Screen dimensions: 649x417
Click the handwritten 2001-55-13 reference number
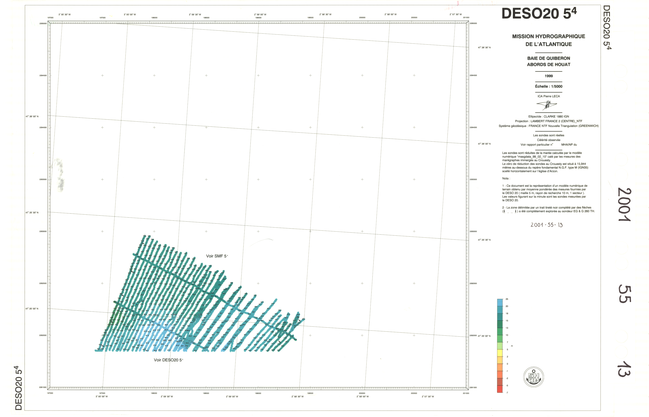click(x=548, y=225)
